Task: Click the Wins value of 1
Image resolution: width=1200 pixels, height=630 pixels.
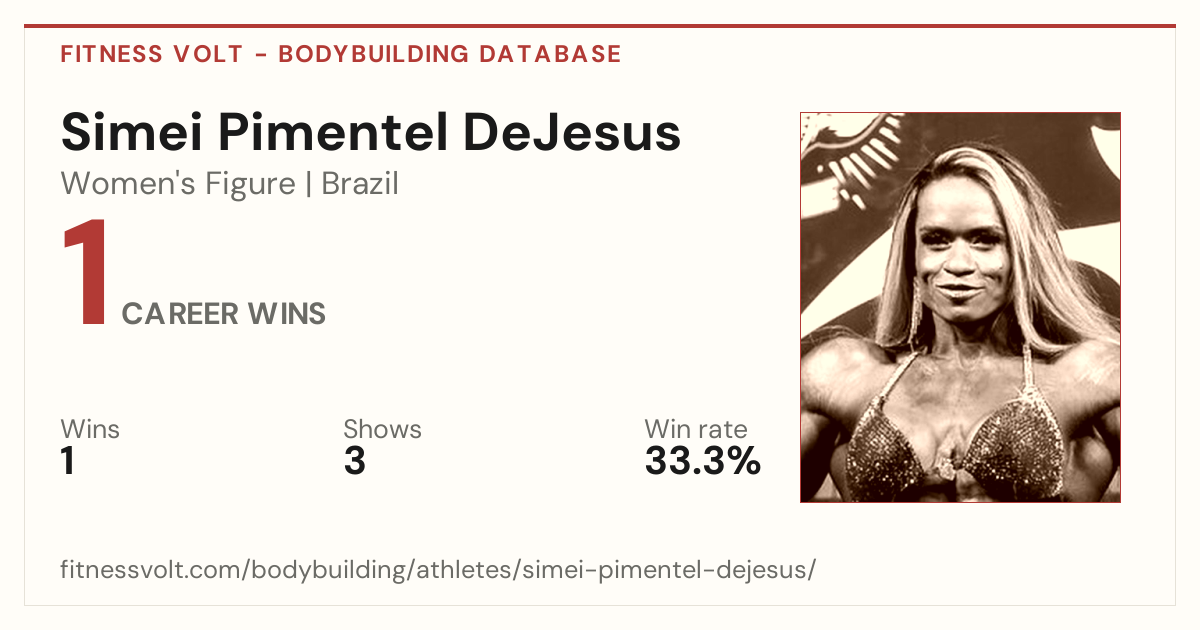Action: point(68,462)
